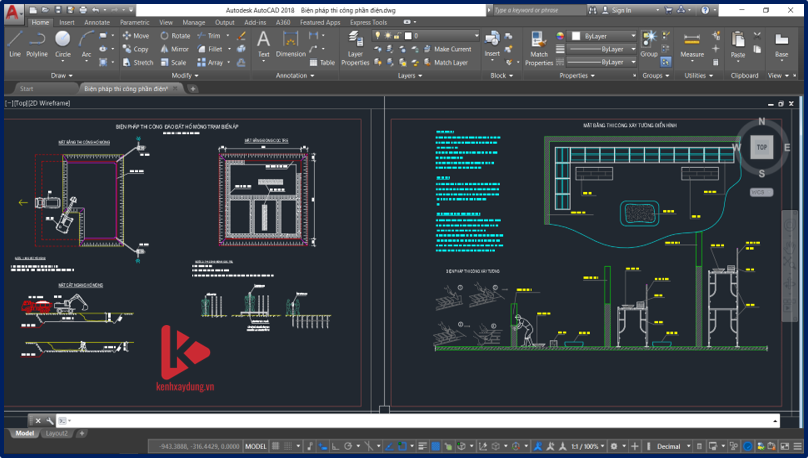
Task: Click the Text annotation tool
Action: 263,43
